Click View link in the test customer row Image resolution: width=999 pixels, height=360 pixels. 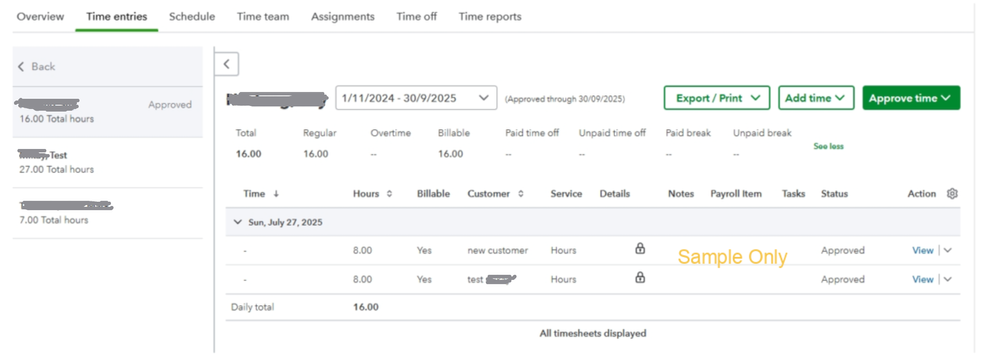923,279
